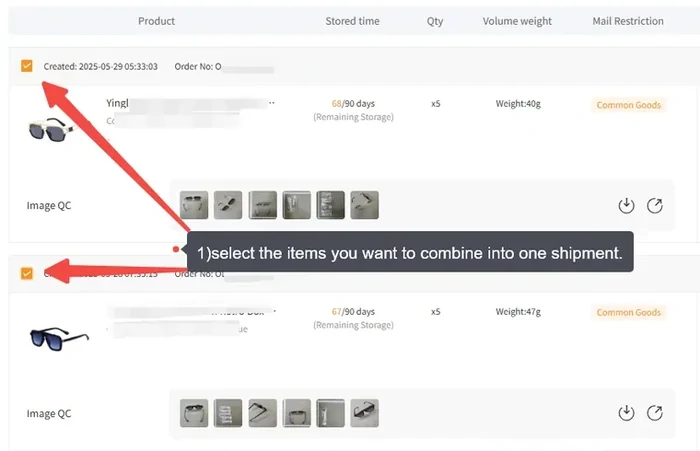
Task: View fifth QC photo of the 40g order
Action: pyautogui.click(x=330, y=205)
